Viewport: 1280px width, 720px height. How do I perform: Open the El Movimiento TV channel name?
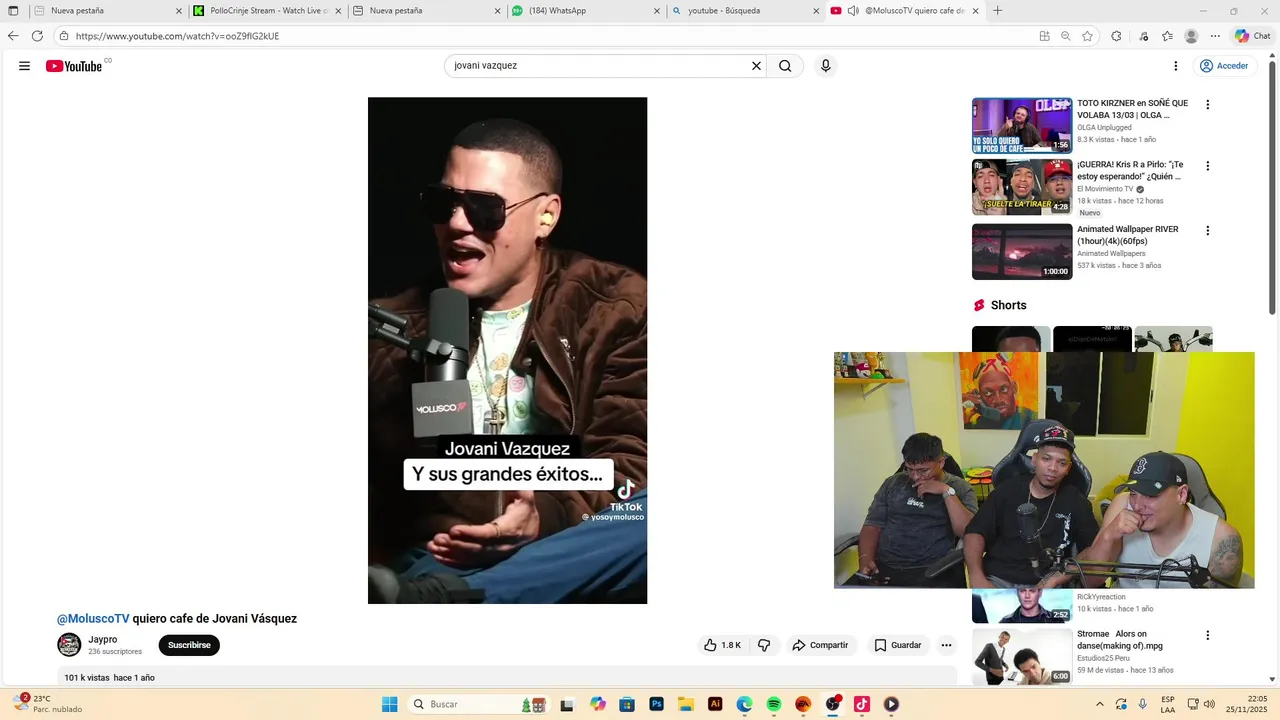[x=1105, y=189]
